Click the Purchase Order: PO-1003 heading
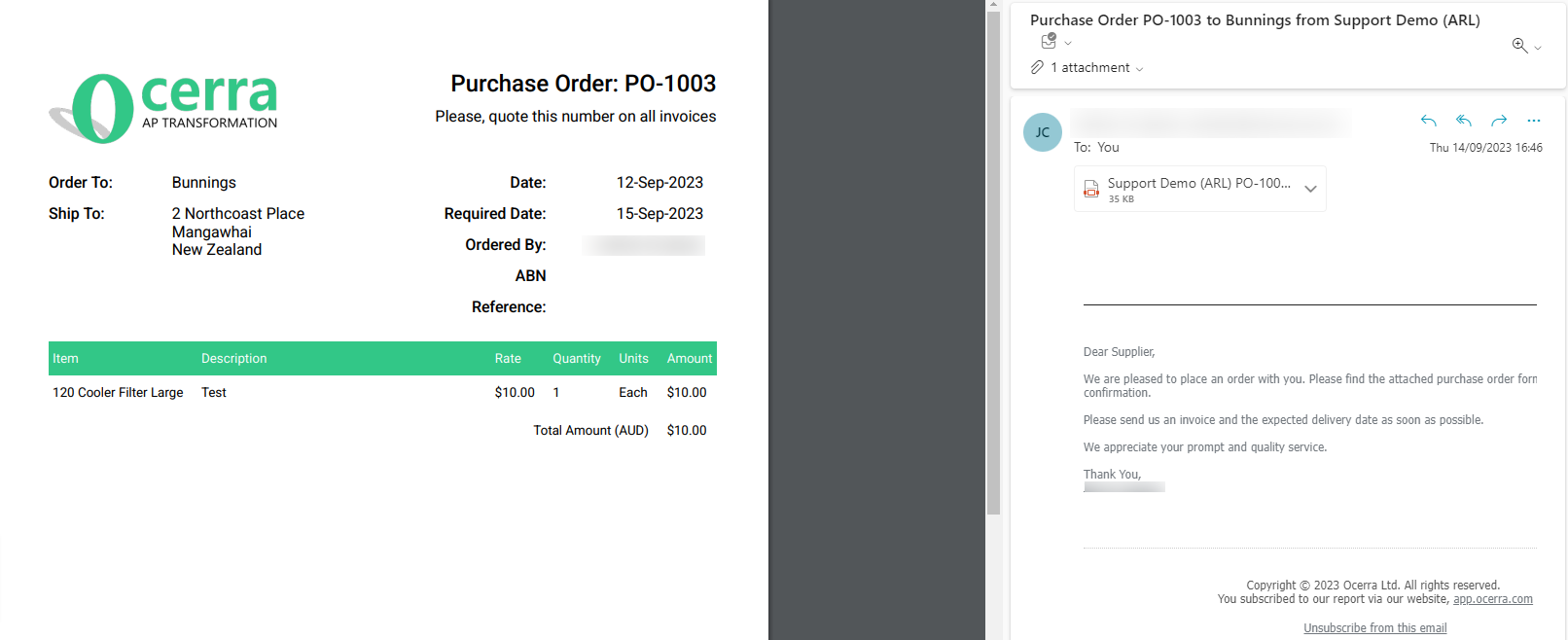 tap(584, 84)
